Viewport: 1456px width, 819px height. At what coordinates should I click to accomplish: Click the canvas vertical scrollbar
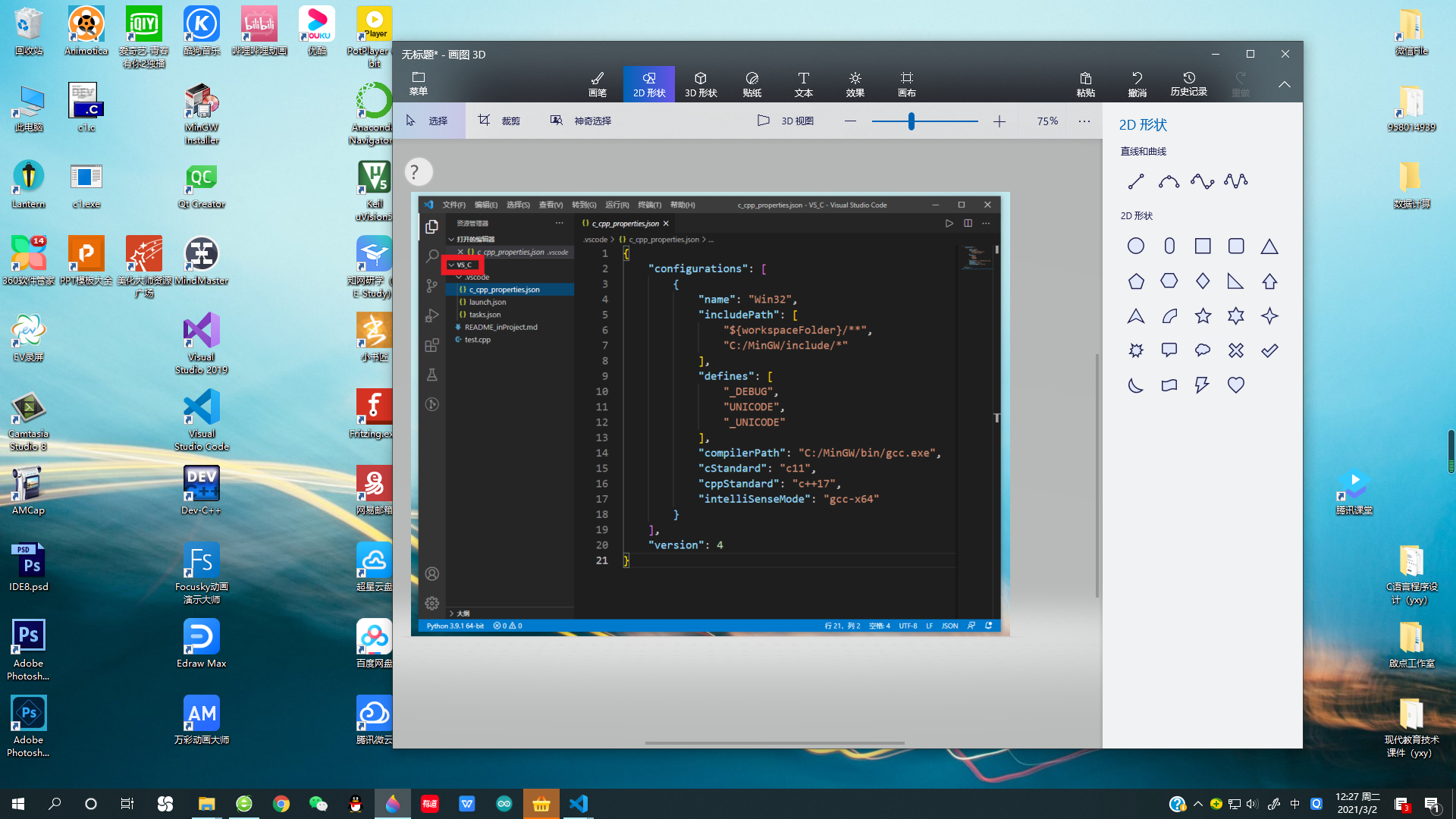1097,475
